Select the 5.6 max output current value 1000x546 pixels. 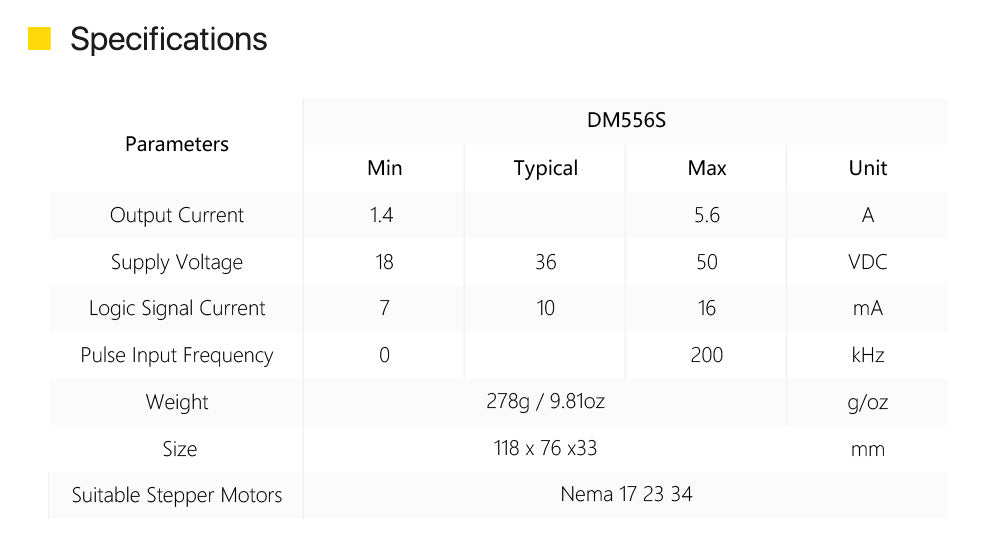coord(707,215)
